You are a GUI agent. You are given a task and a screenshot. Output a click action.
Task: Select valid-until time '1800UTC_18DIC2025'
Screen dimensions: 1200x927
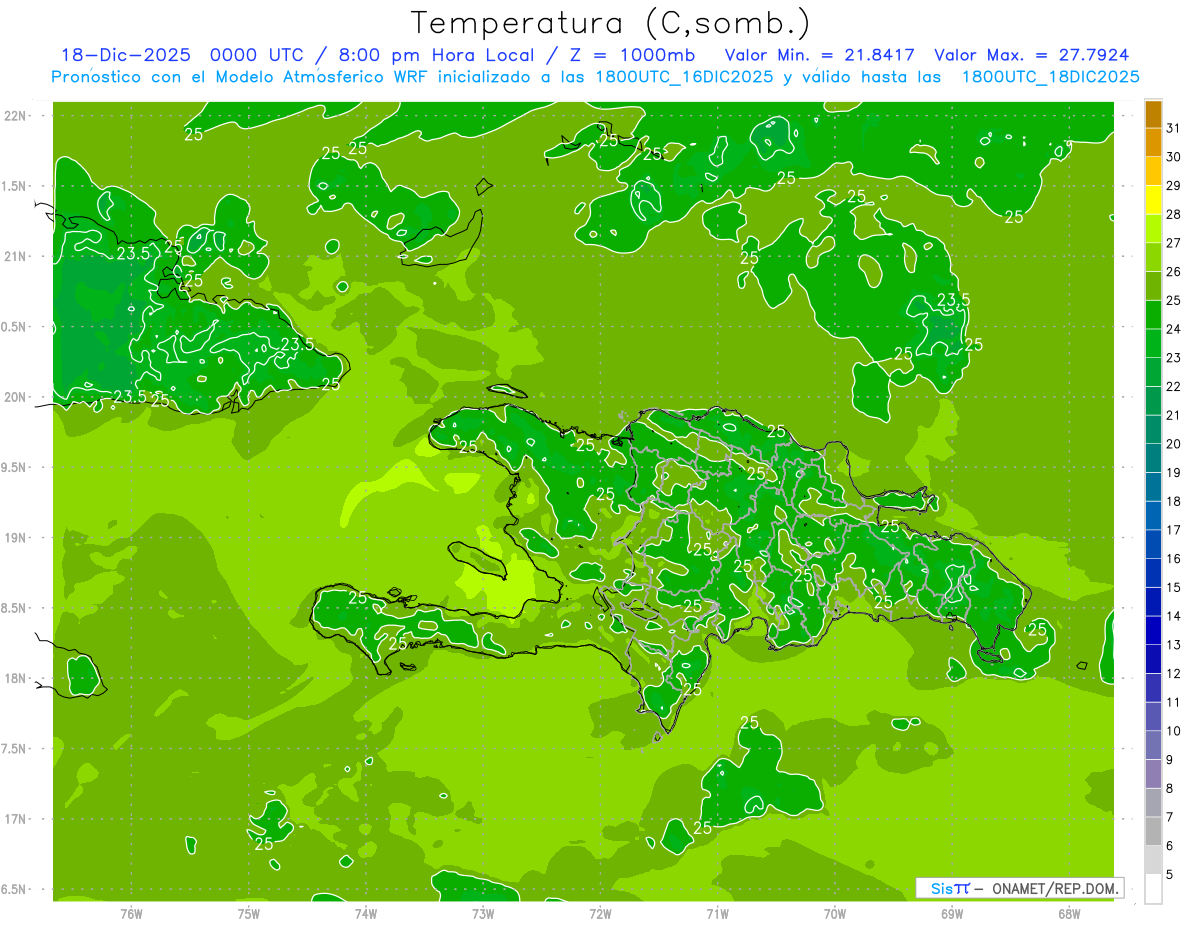[1050, 77]
